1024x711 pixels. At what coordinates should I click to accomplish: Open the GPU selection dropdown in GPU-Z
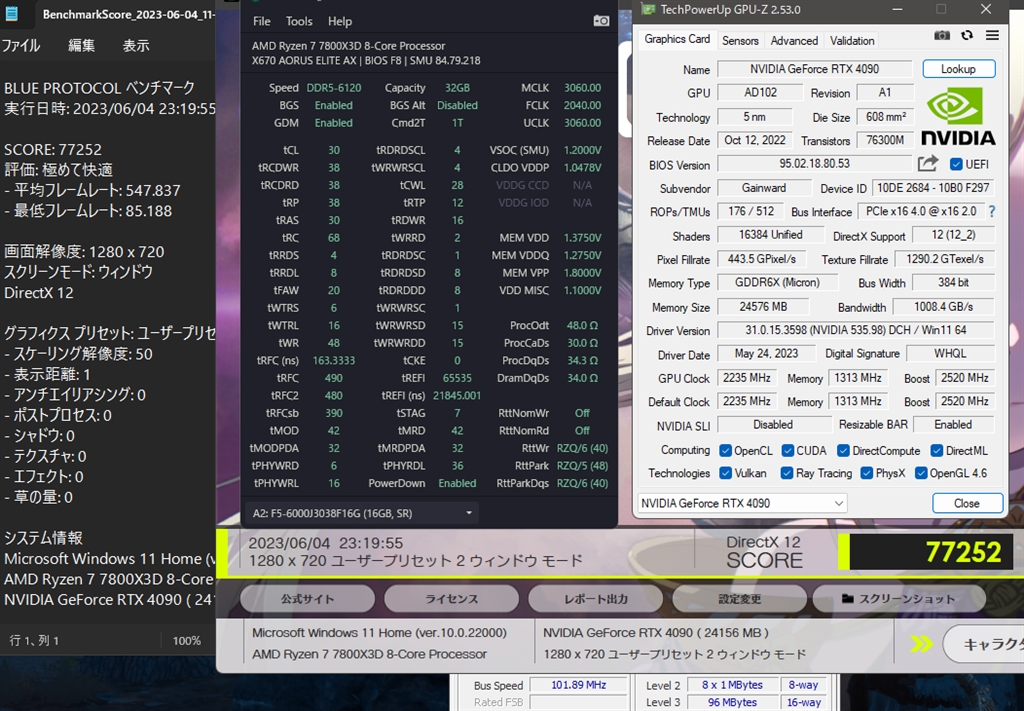743,503
